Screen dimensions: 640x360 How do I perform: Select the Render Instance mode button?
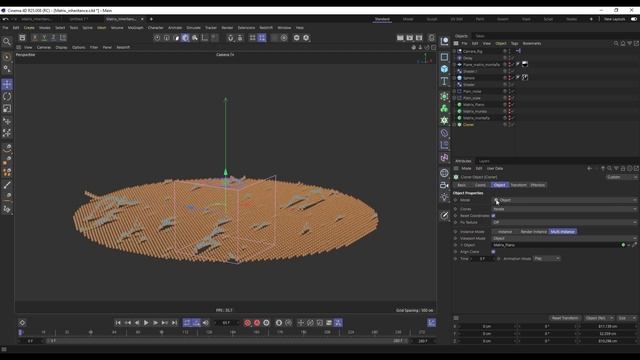533,232
